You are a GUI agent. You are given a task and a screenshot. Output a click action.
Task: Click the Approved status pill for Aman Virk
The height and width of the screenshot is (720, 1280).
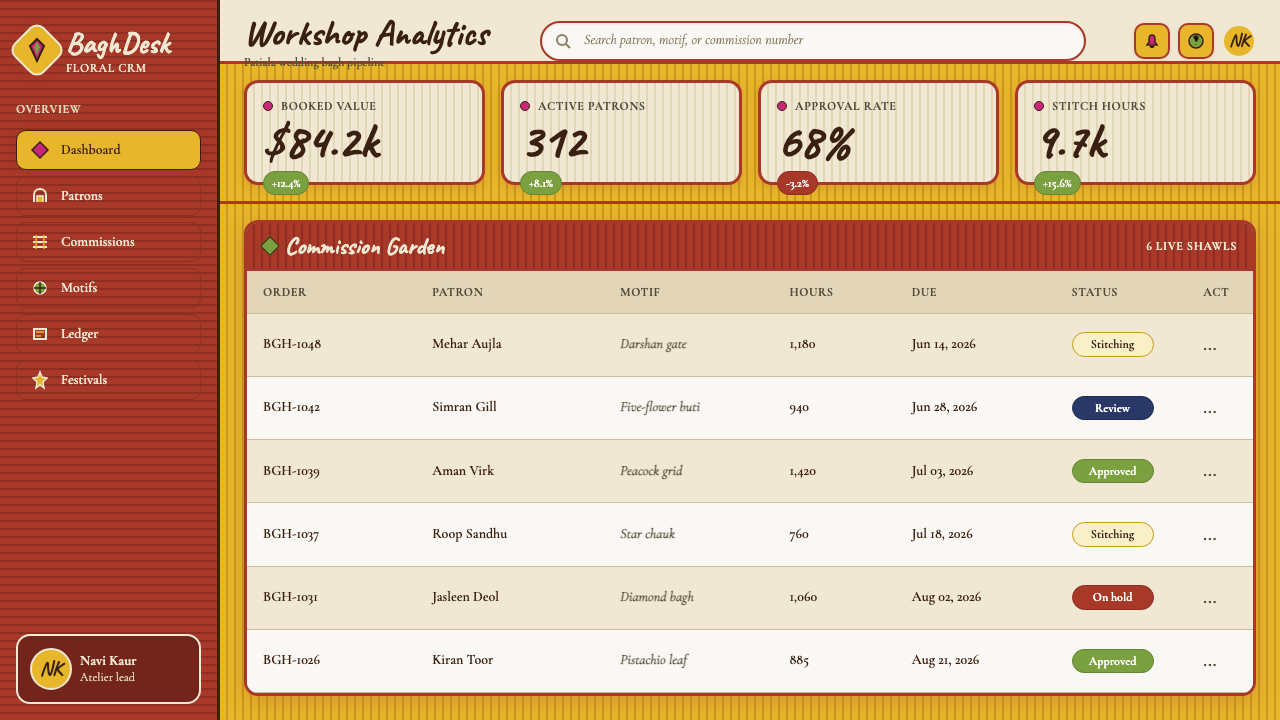tap(1113, 471)
